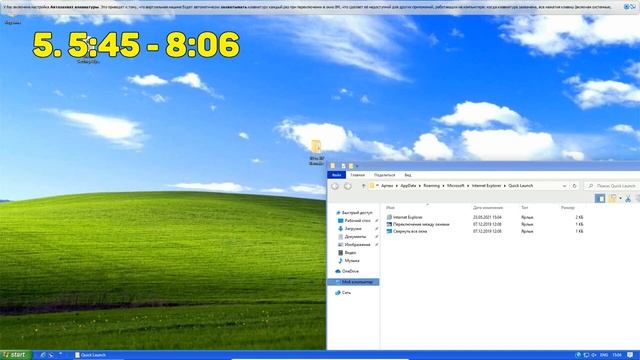Open dropdown arrow beside the folder toolbar icon
The width and height of the screenshot is (640, 360).
point(620,198)
